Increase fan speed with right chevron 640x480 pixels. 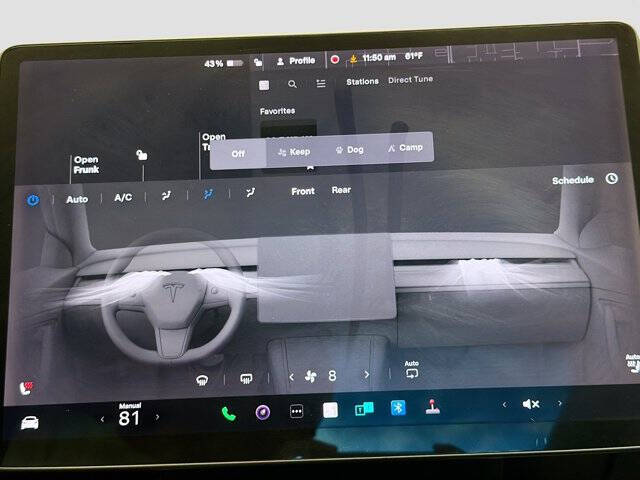[366, 374]
